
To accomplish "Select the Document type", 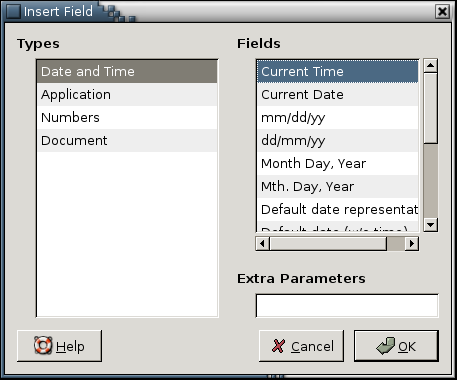I will tap(127, 141).
